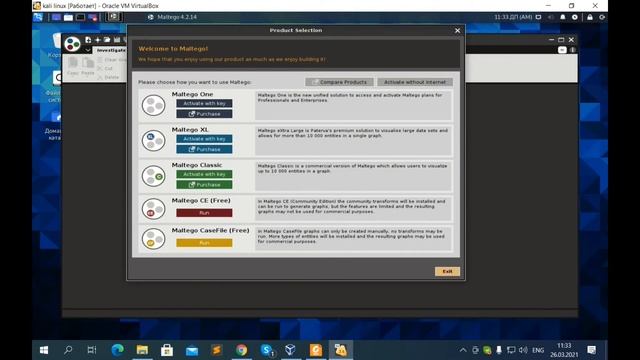640x360 pixels.
Task: Open the Mail app from the taskbar
Action: 192,350
